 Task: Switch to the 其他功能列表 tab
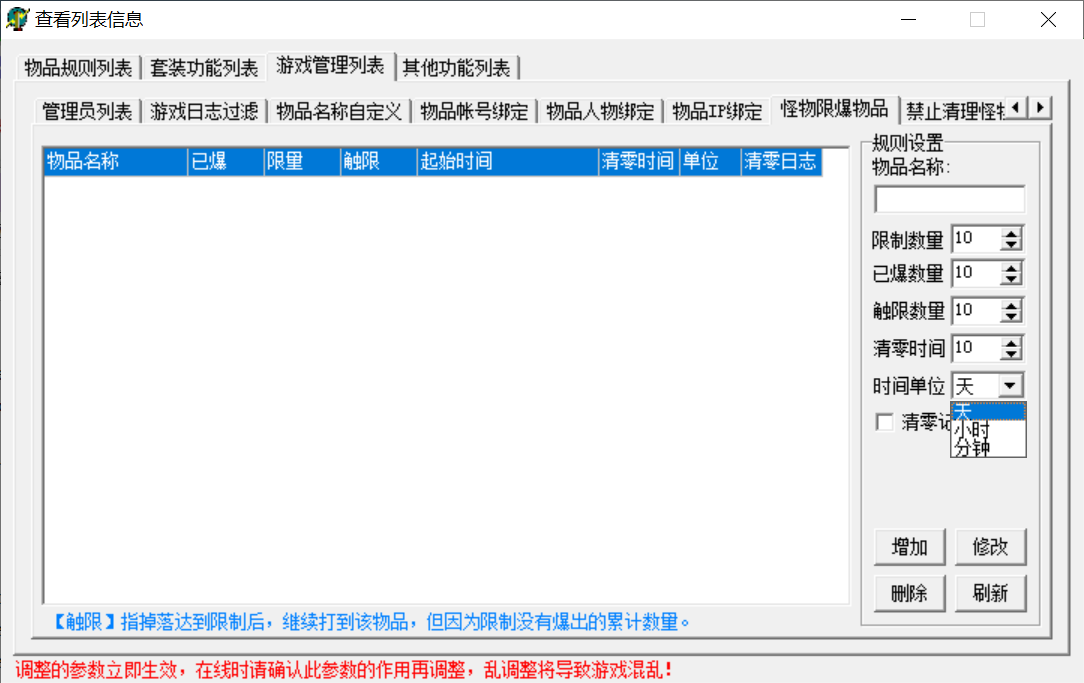[x=456, y=68]
